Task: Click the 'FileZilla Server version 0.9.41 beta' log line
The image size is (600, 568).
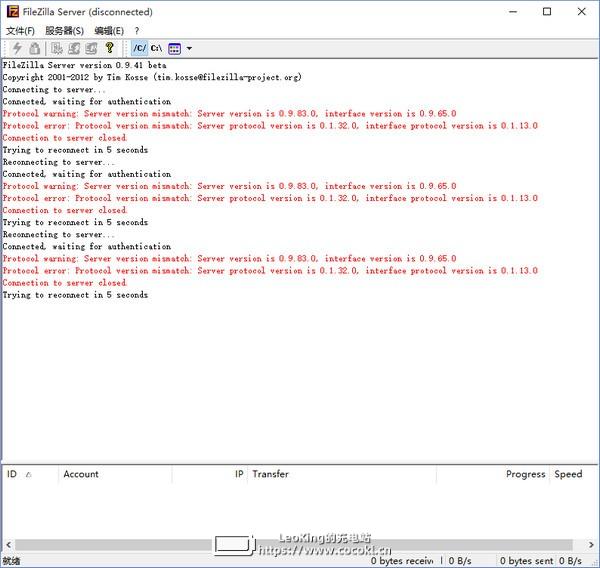Action: [x=84, y=65]
